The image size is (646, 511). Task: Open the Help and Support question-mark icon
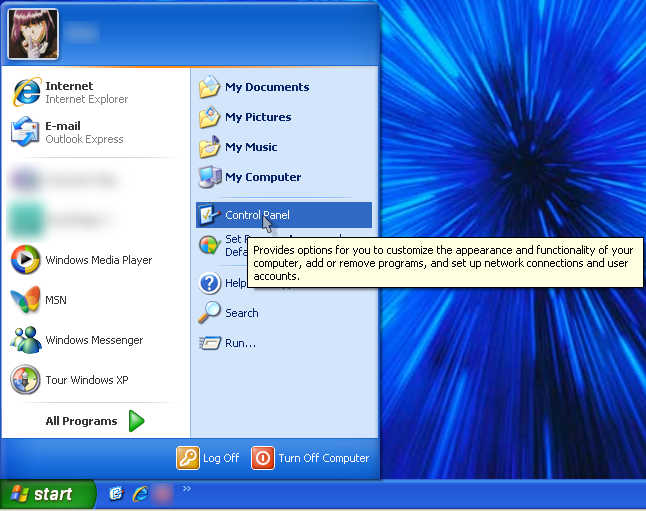tap(209, 283)
